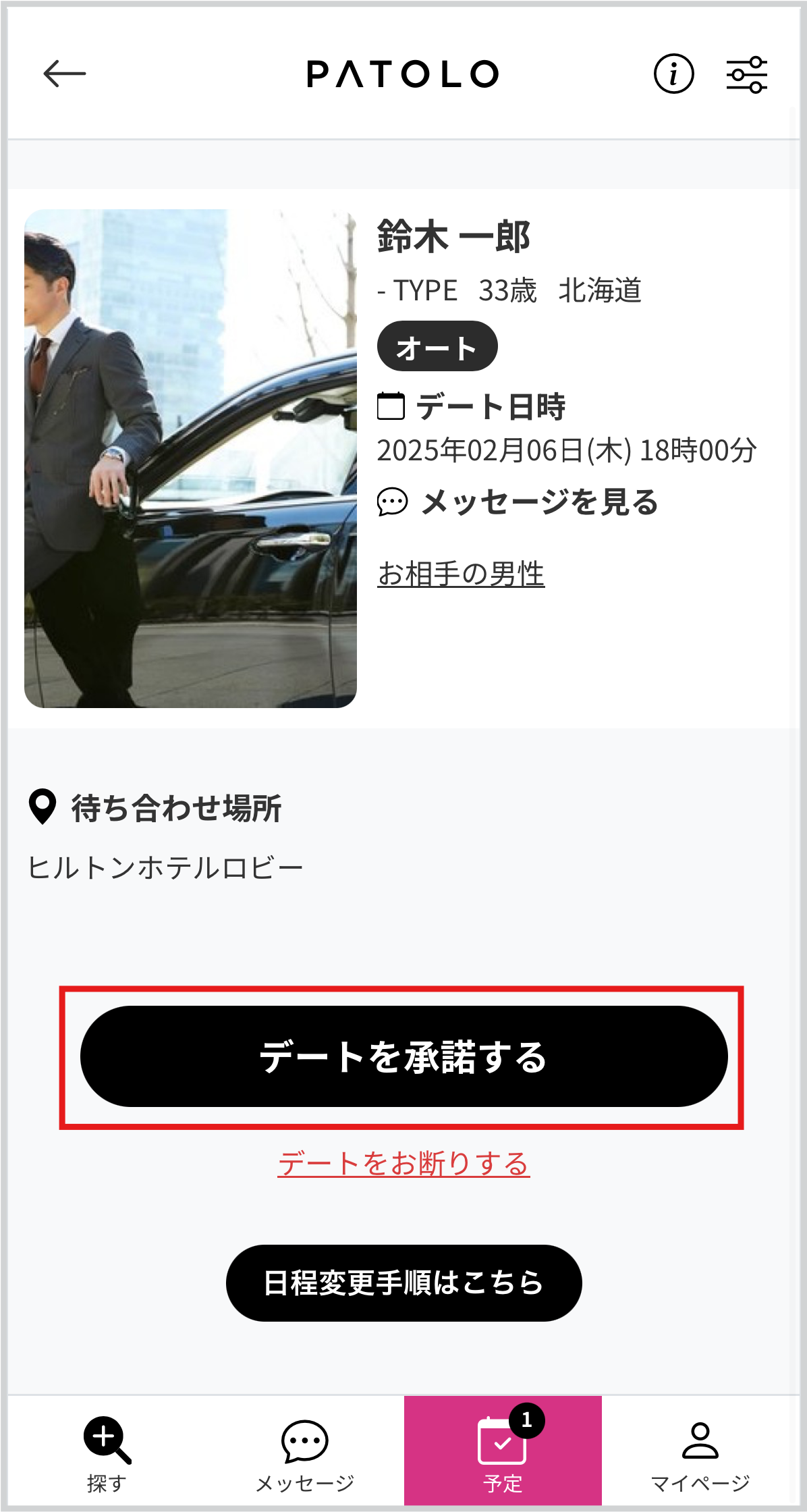Tap the profile photo of 鈴木 一郎
The image size is (807, 1512).
[190, 458]
